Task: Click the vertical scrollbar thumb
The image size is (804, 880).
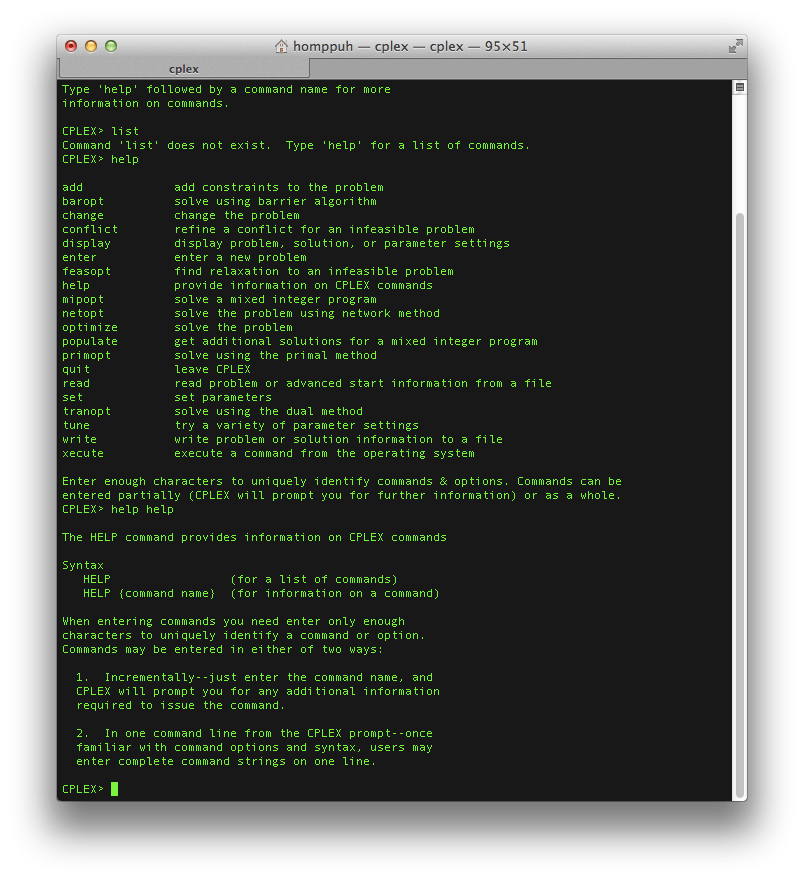Action: click(x=739, y=504)
